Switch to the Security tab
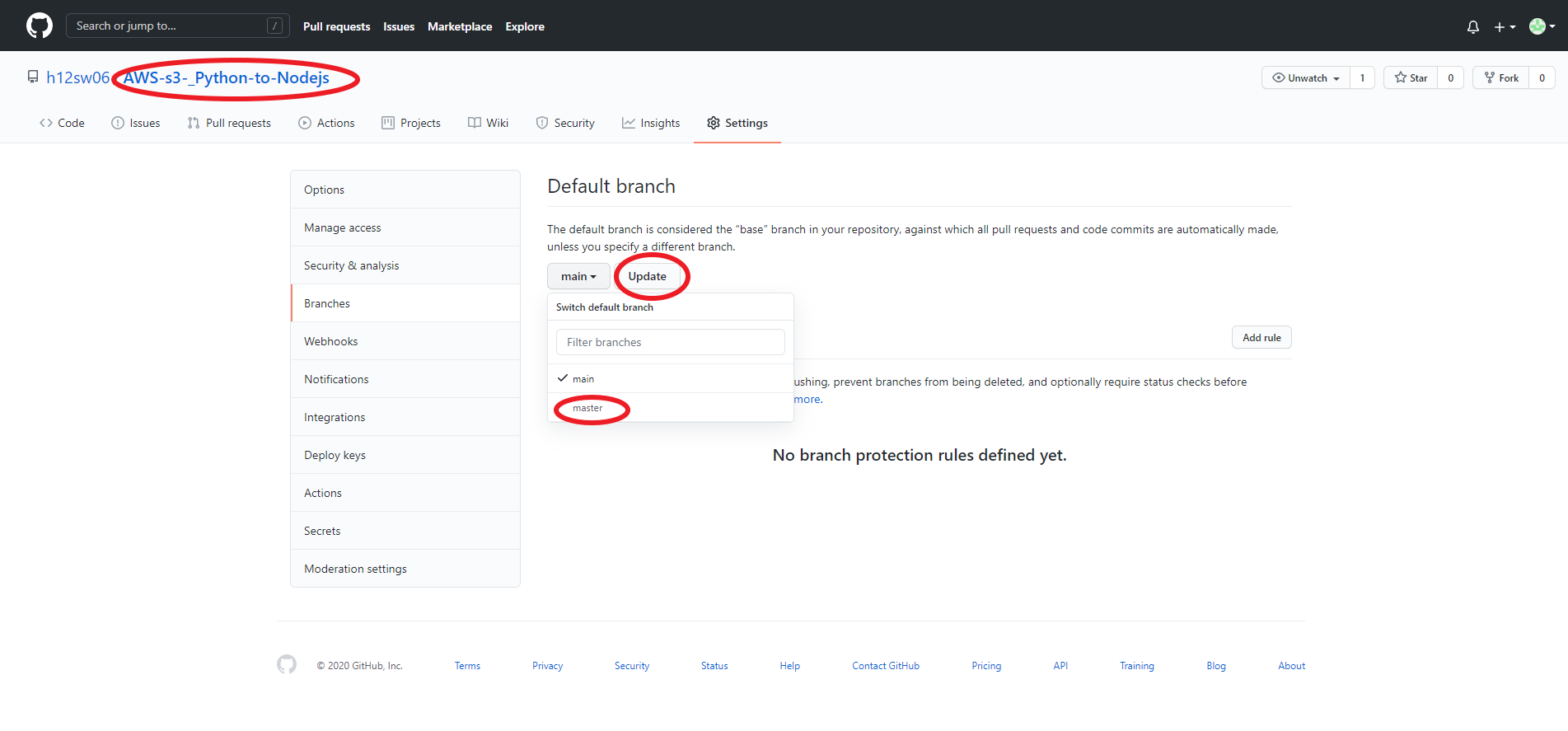Viewport: 1568px width, 731px height. pyautogui.click(x=565, y=123)
